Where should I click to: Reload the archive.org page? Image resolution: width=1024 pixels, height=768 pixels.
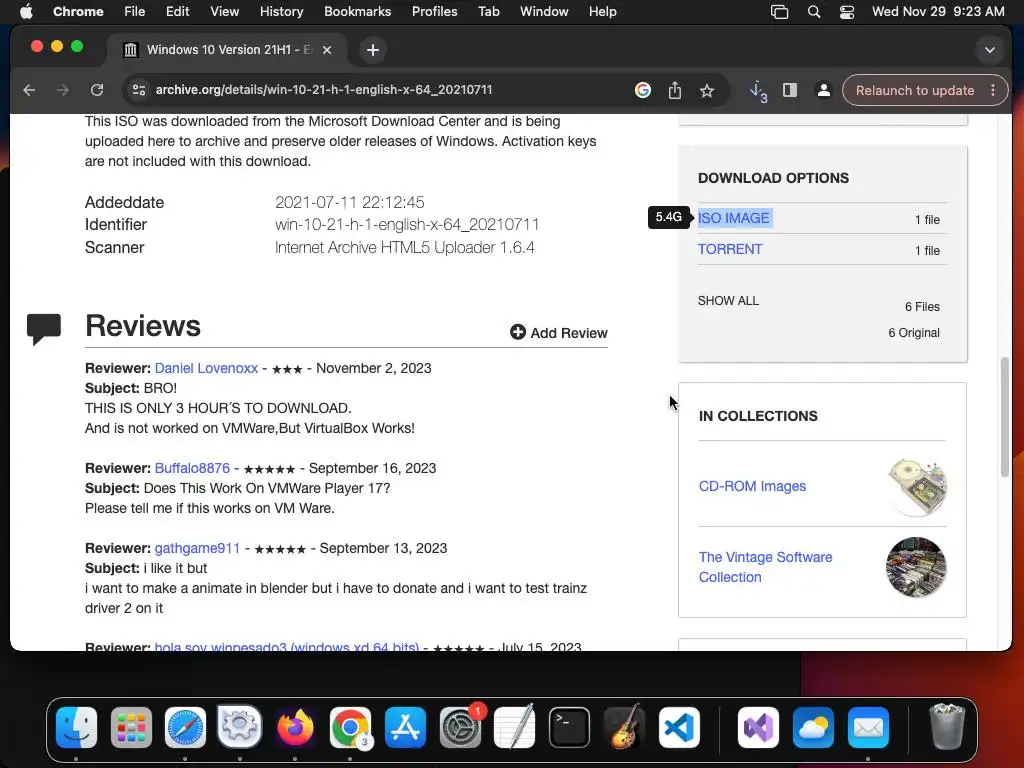tap(97, 90)
